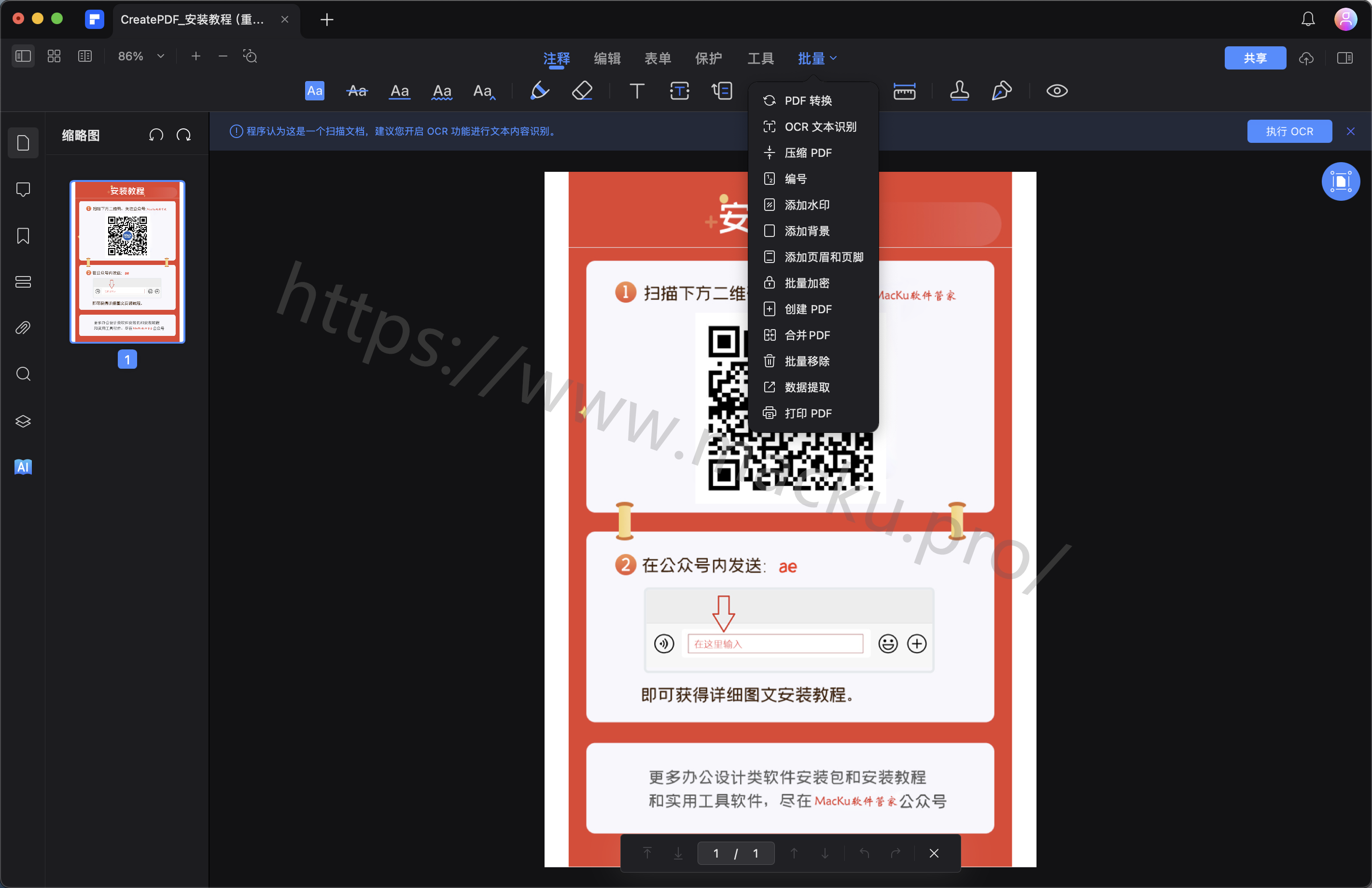Toggle the right properties panel

pyautogui.click(x=1345, y=58)
